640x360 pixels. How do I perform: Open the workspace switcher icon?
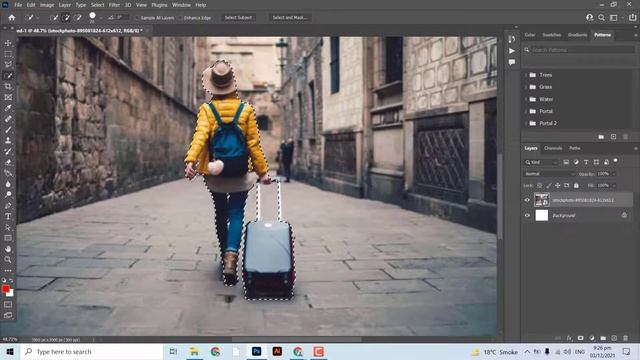(613, 18)
